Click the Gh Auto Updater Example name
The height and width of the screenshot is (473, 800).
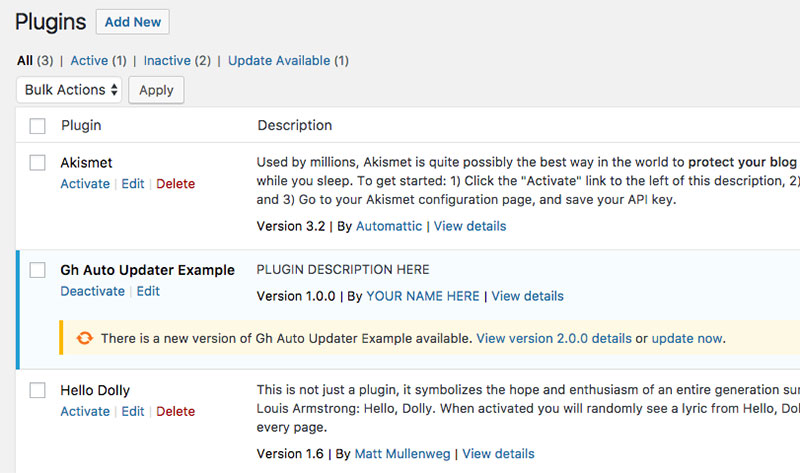[x=147, y=270]
